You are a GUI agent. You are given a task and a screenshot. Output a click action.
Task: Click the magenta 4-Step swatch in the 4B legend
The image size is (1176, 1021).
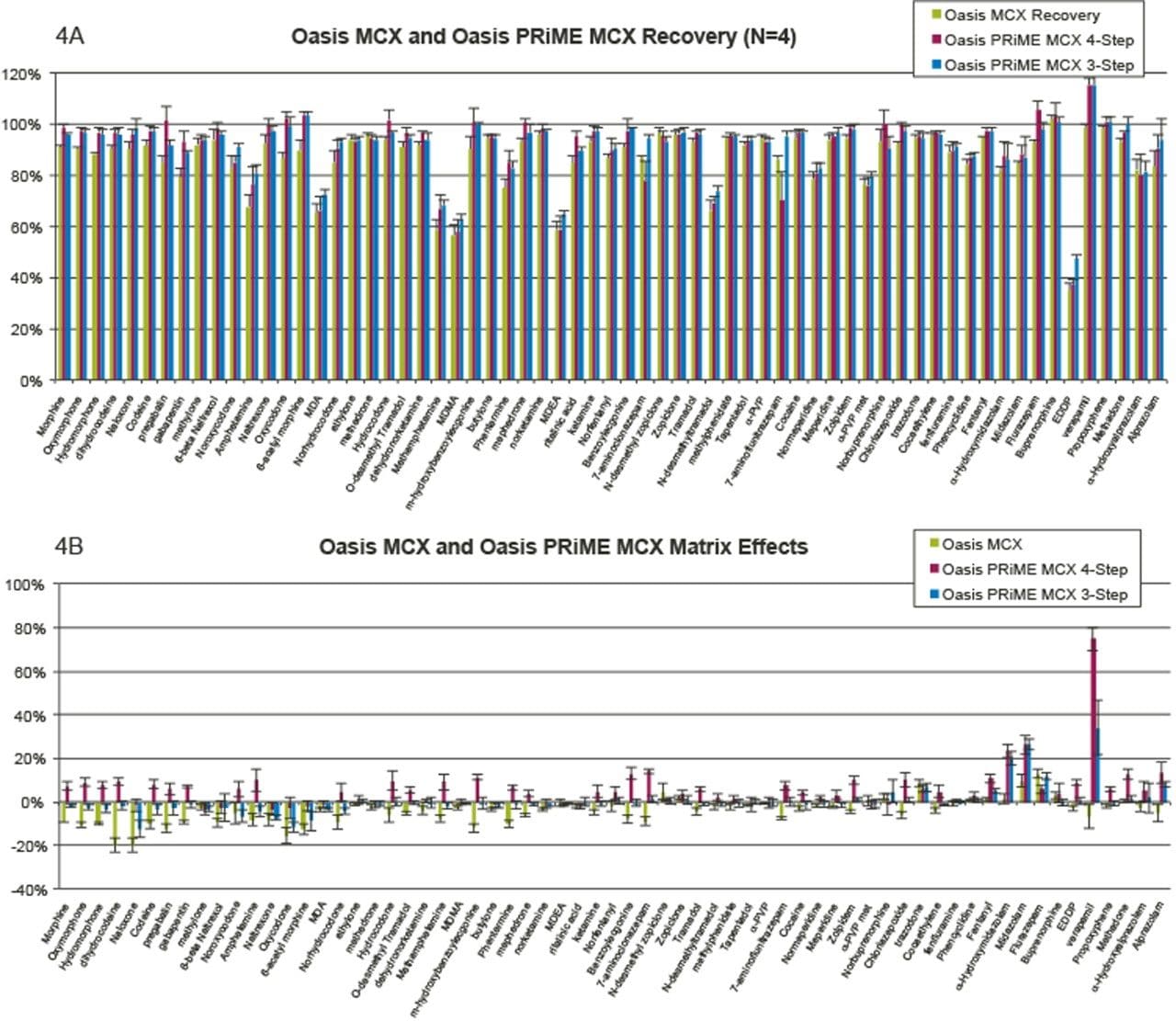pyautogui.click(x=933, y=570)
